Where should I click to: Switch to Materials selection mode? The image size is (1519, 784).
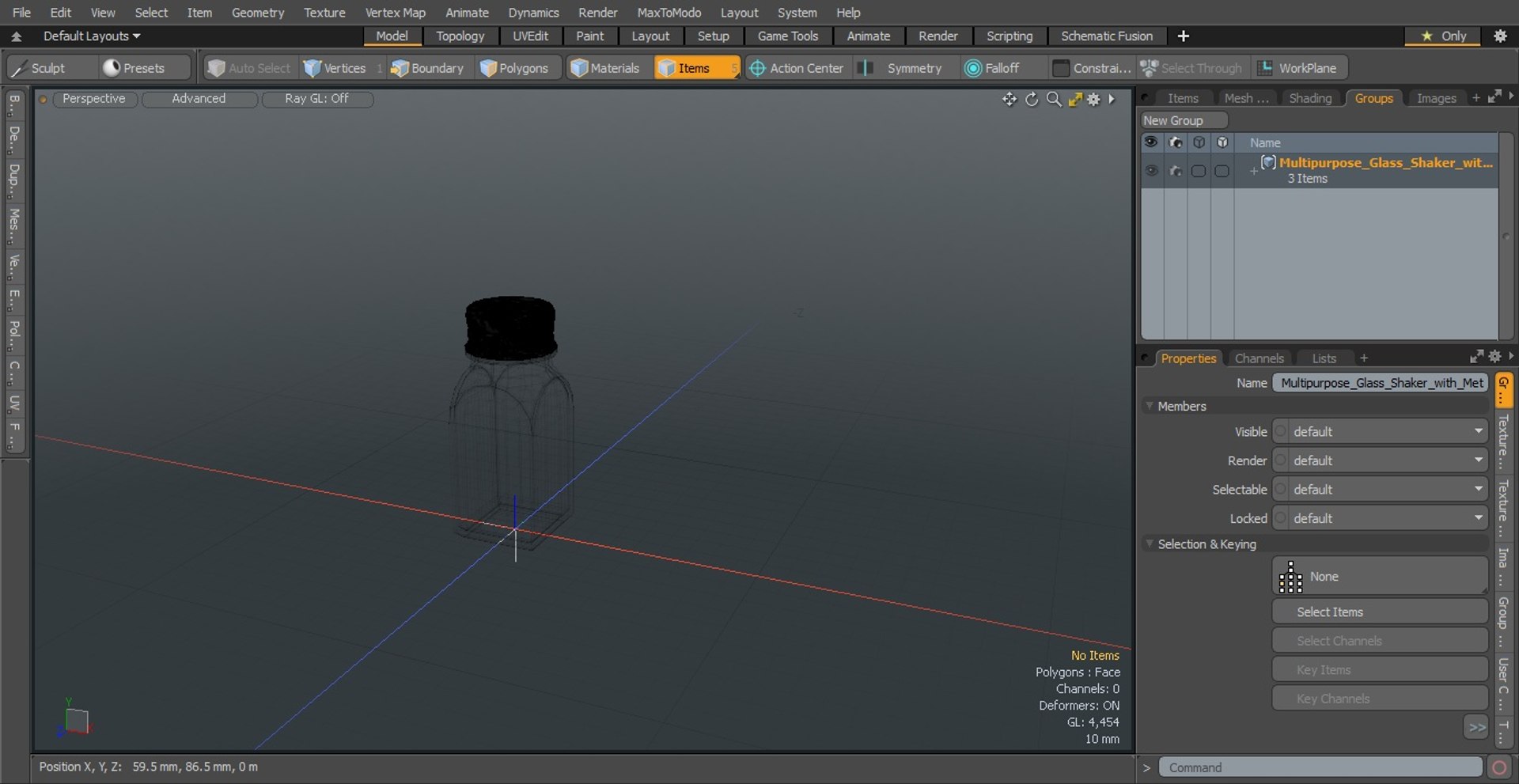coord(606,68)
